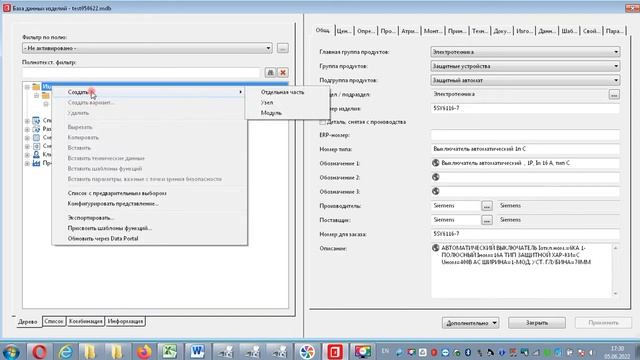Image resolution: width=640 pixels, height=360 pixels.
Task: Click the globe icon beside Описание text
Action: coord(436,248)
